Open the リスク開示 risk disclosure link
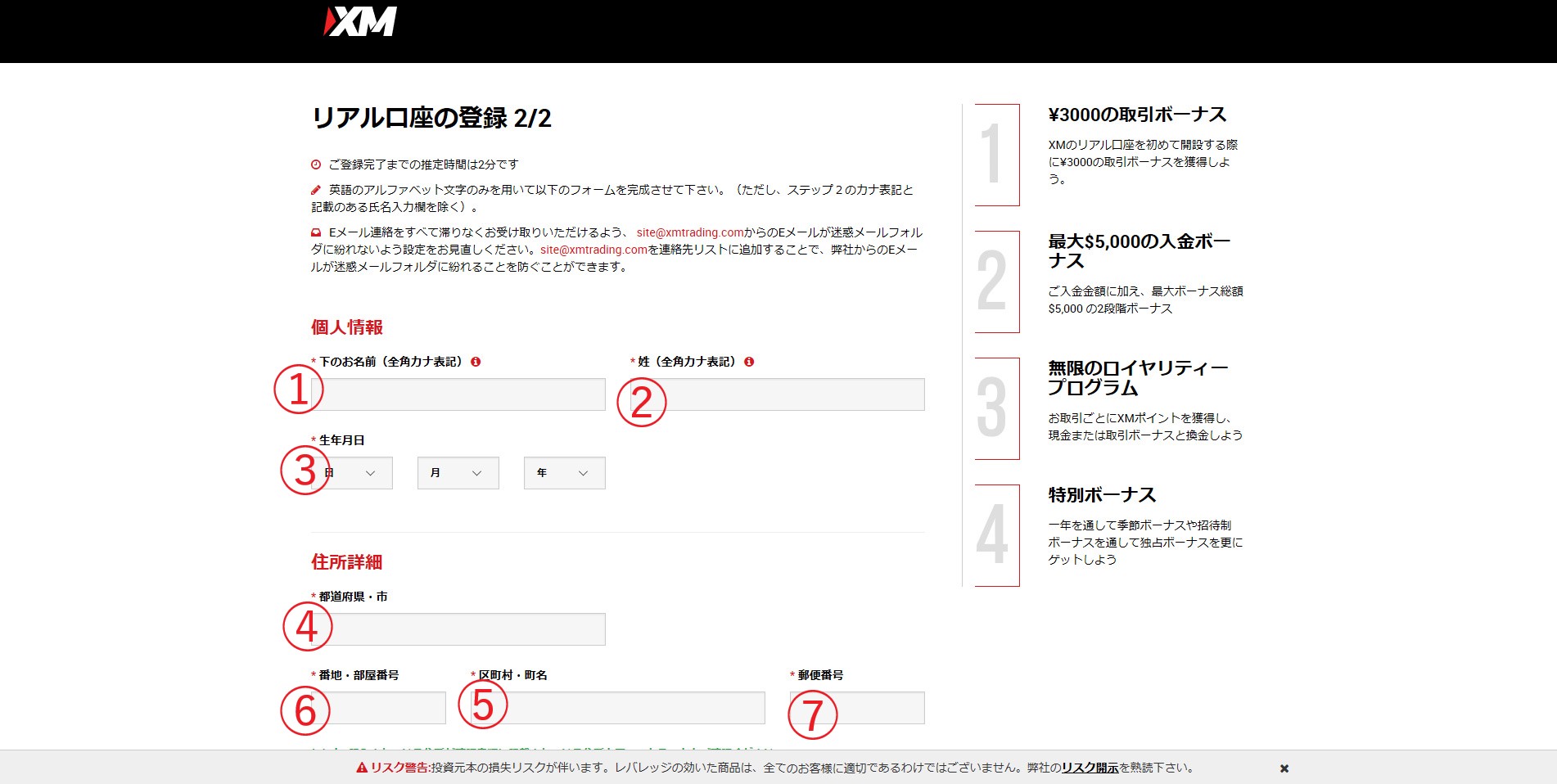The width and height of the screenshot is (1557, 784). point(1090,768)
